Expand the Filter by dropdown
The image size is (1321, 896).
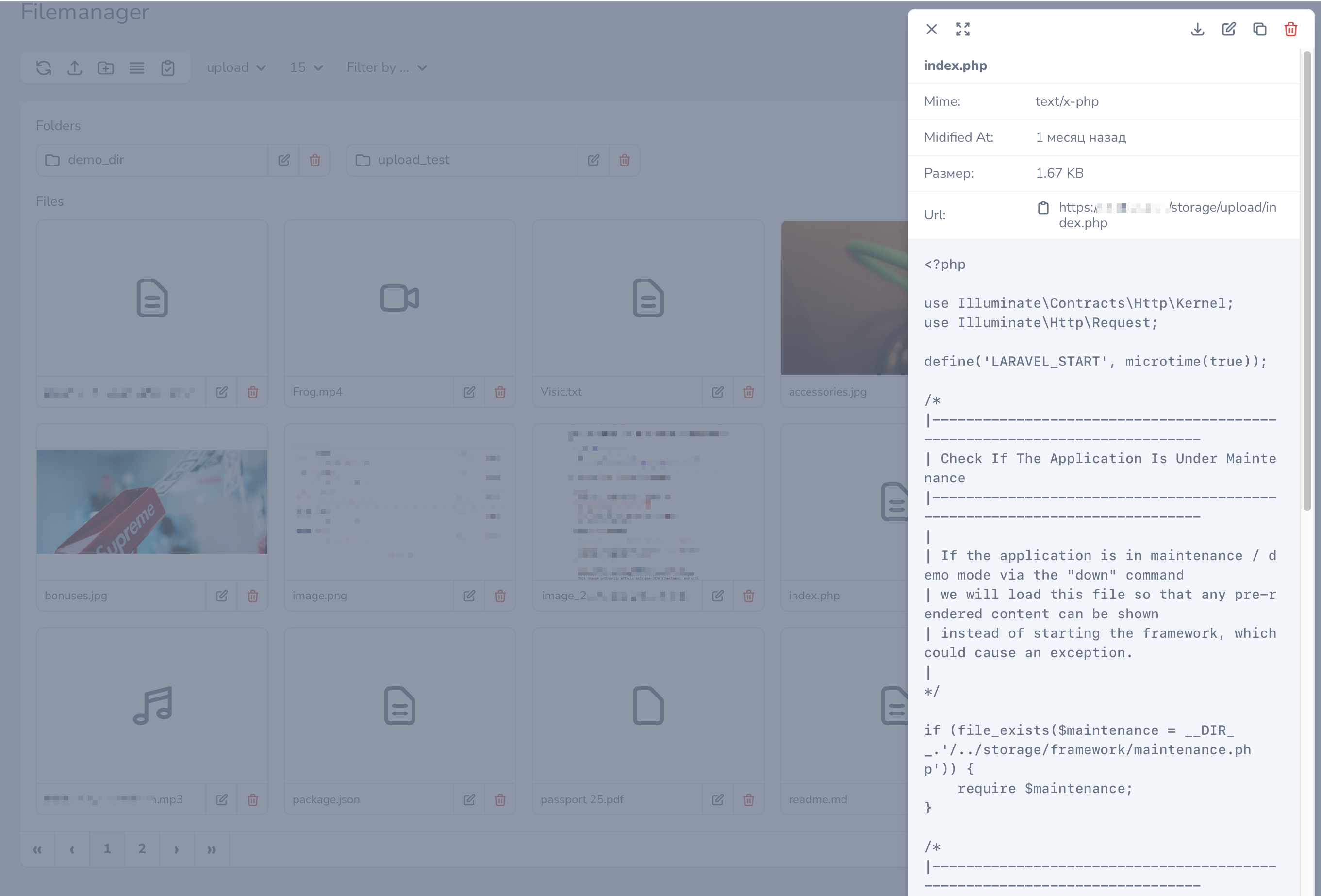coord(386,67)
